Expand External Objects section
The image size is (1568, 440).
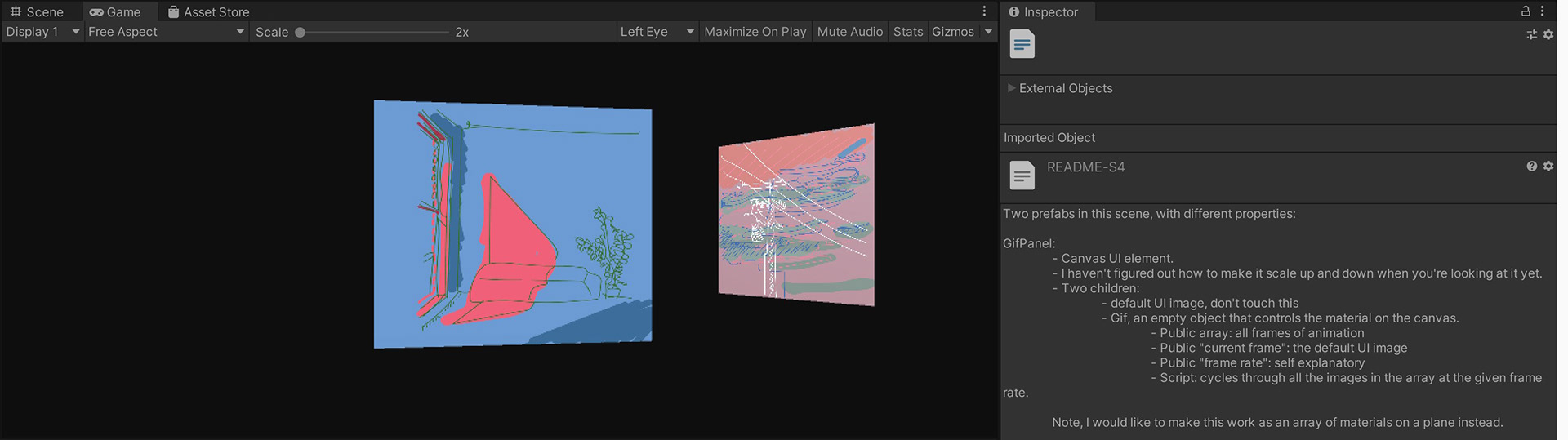1011,88
